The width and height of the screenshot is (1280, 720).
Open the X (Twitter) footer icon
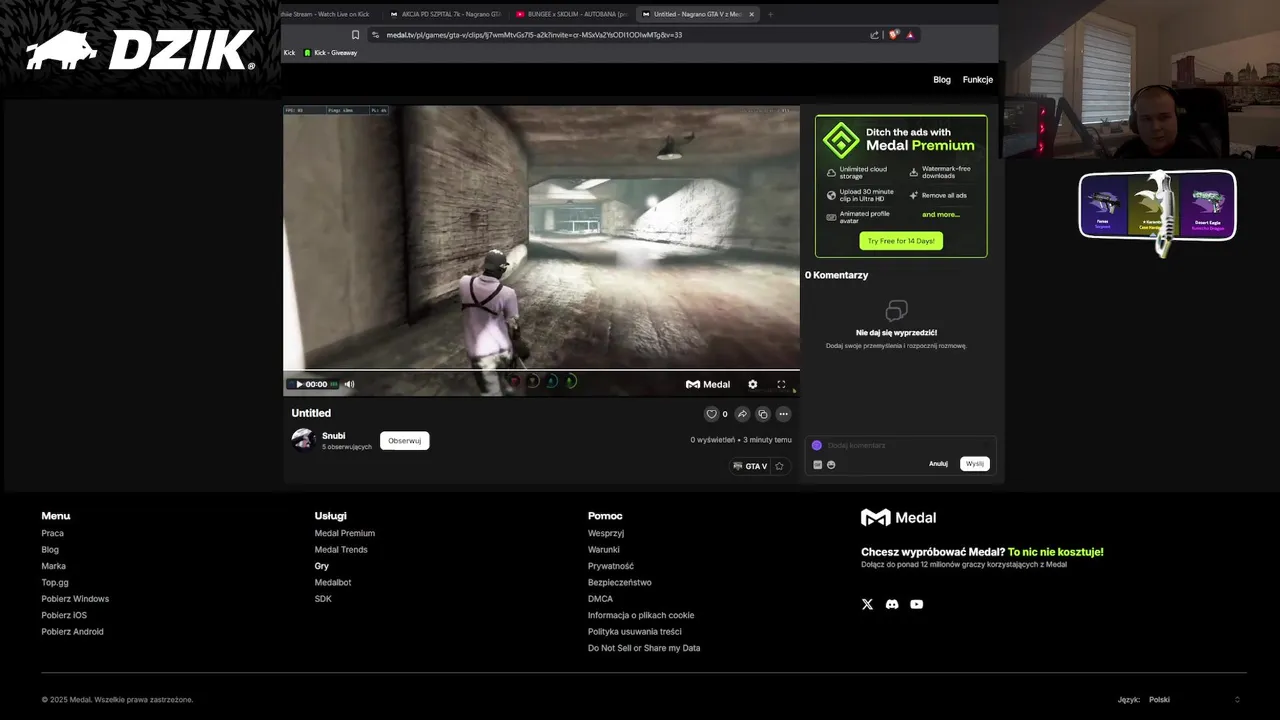(867, 604)
